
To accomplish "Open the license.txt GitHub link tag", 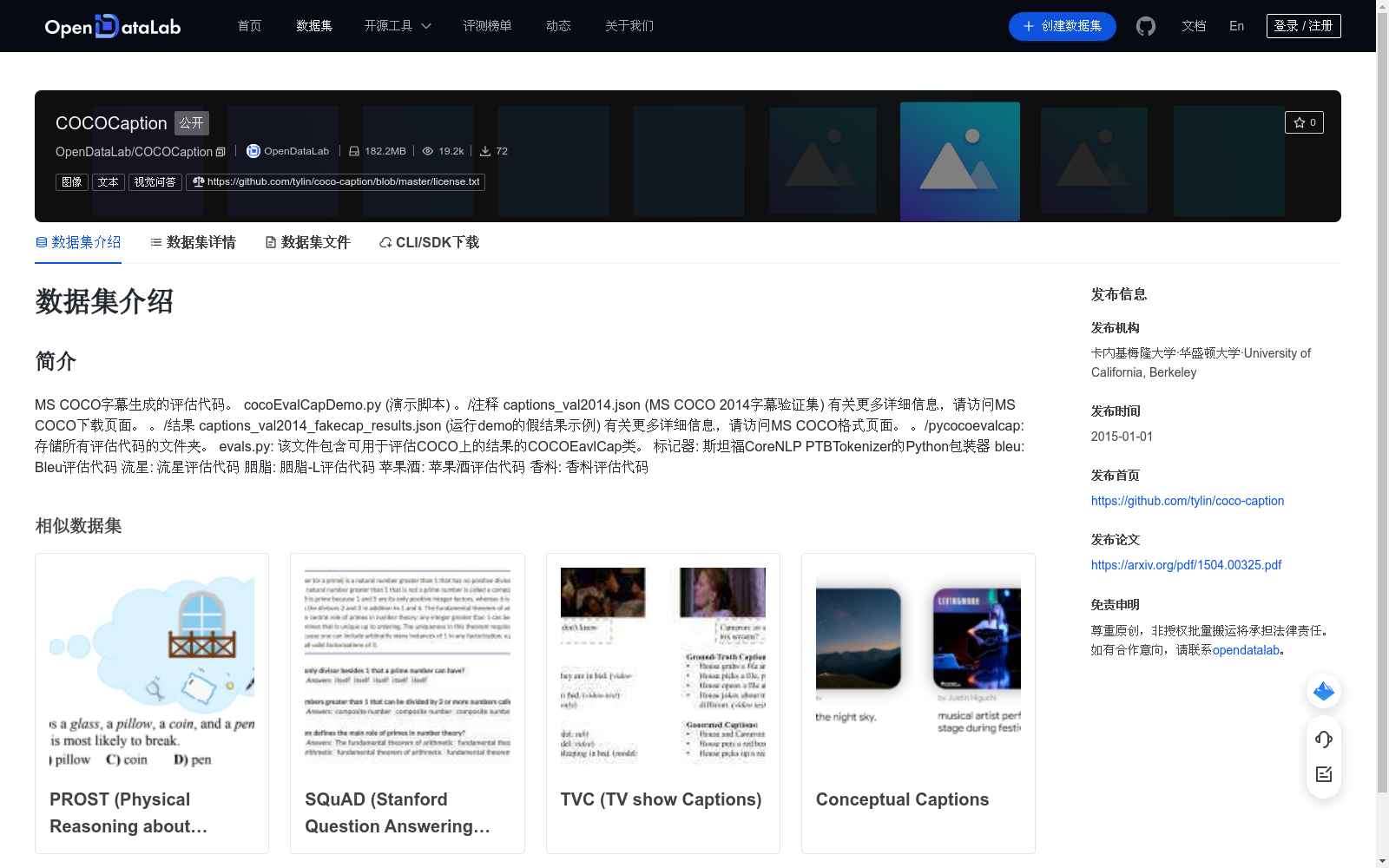I will [335, 182].
